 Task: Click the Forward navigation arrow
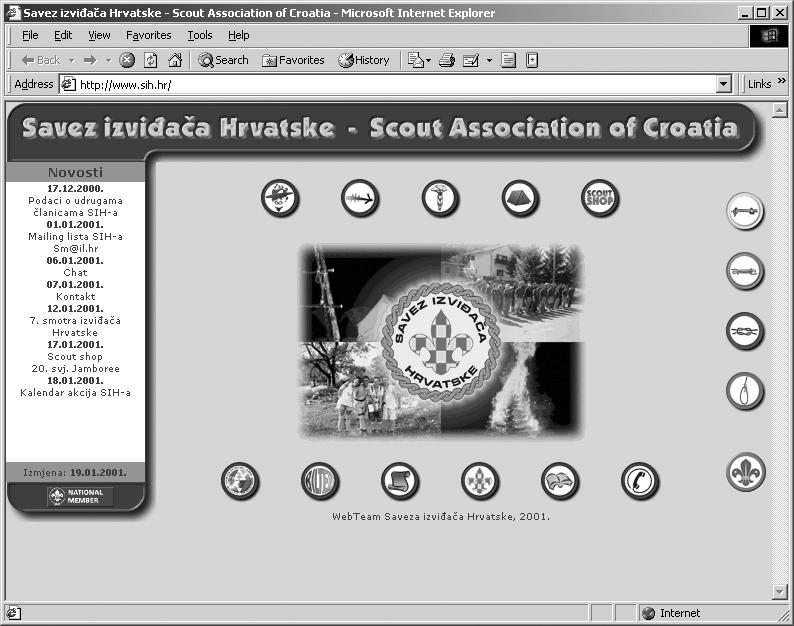point(90,60)
